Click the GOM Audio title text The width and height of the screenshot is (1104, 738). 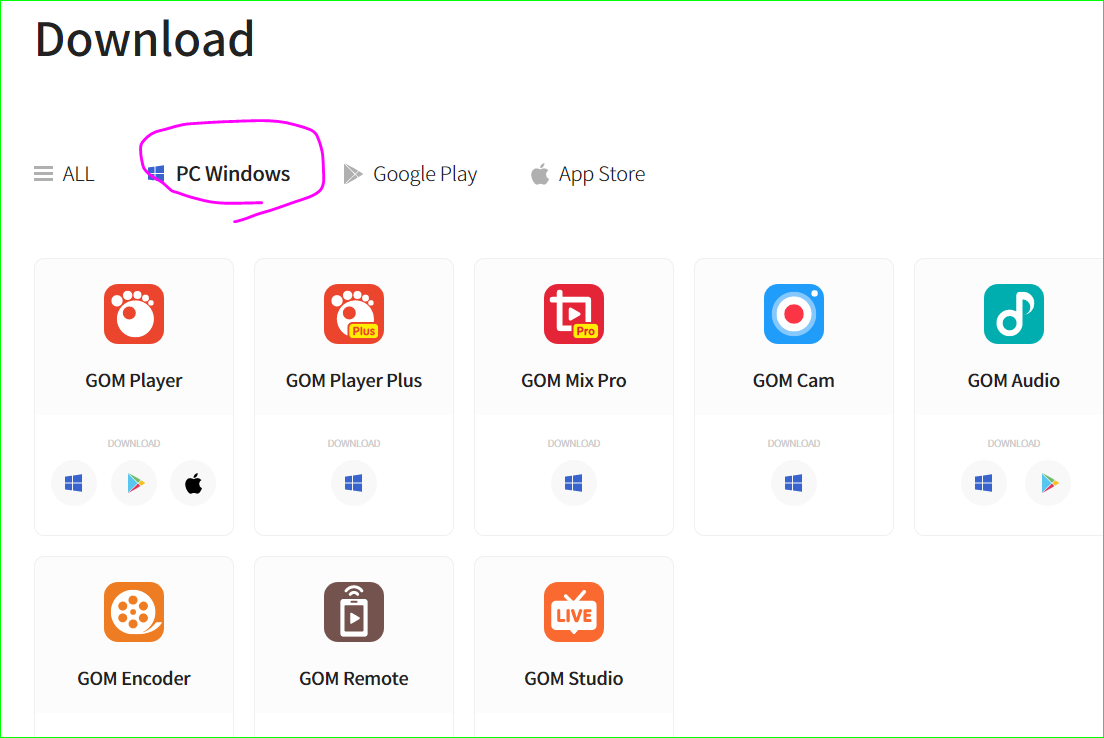[x=1014, y=381]
